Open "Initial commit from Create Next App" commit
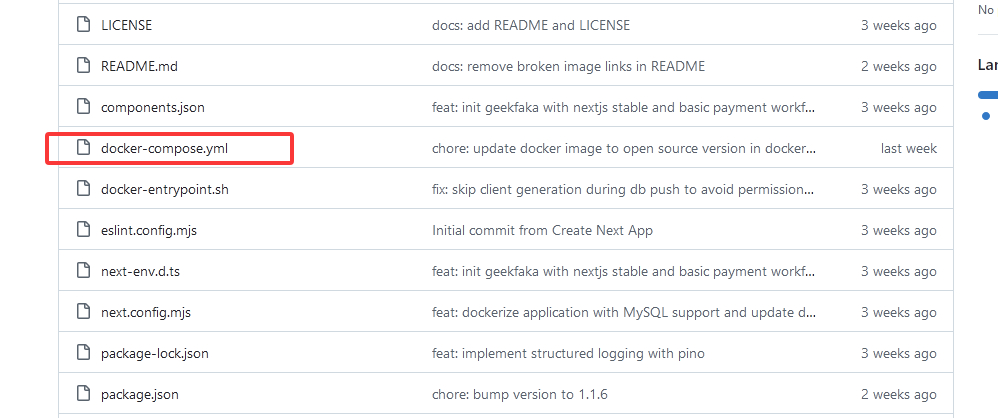This screenshot has width=998, height=418. click(542, 230)
